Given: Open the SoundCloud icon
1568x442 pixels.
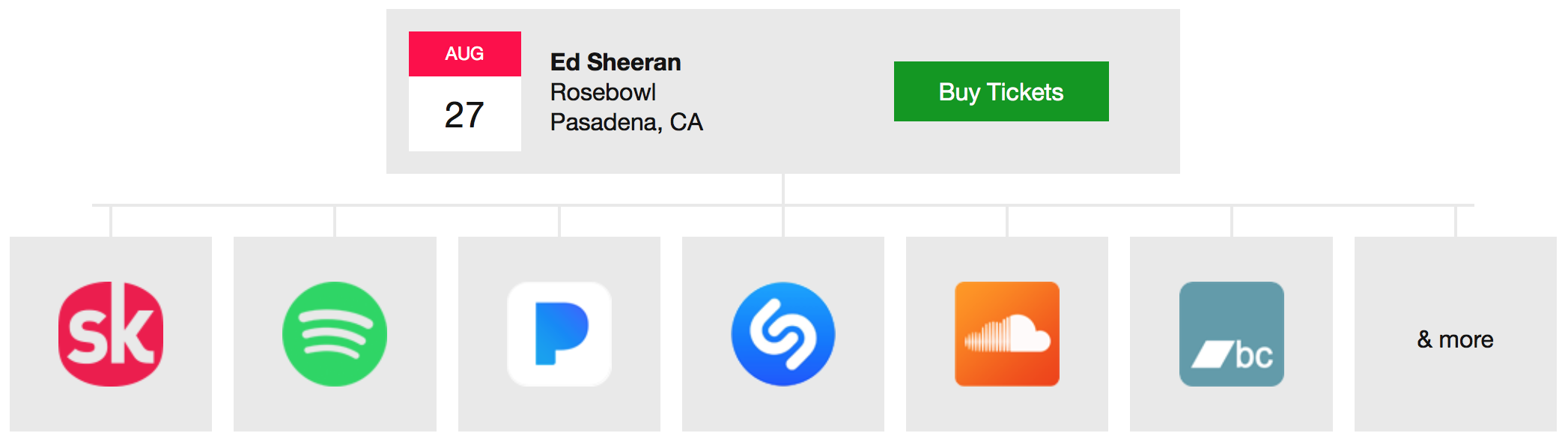Looking at the screenshot, I should [1007, 334].
